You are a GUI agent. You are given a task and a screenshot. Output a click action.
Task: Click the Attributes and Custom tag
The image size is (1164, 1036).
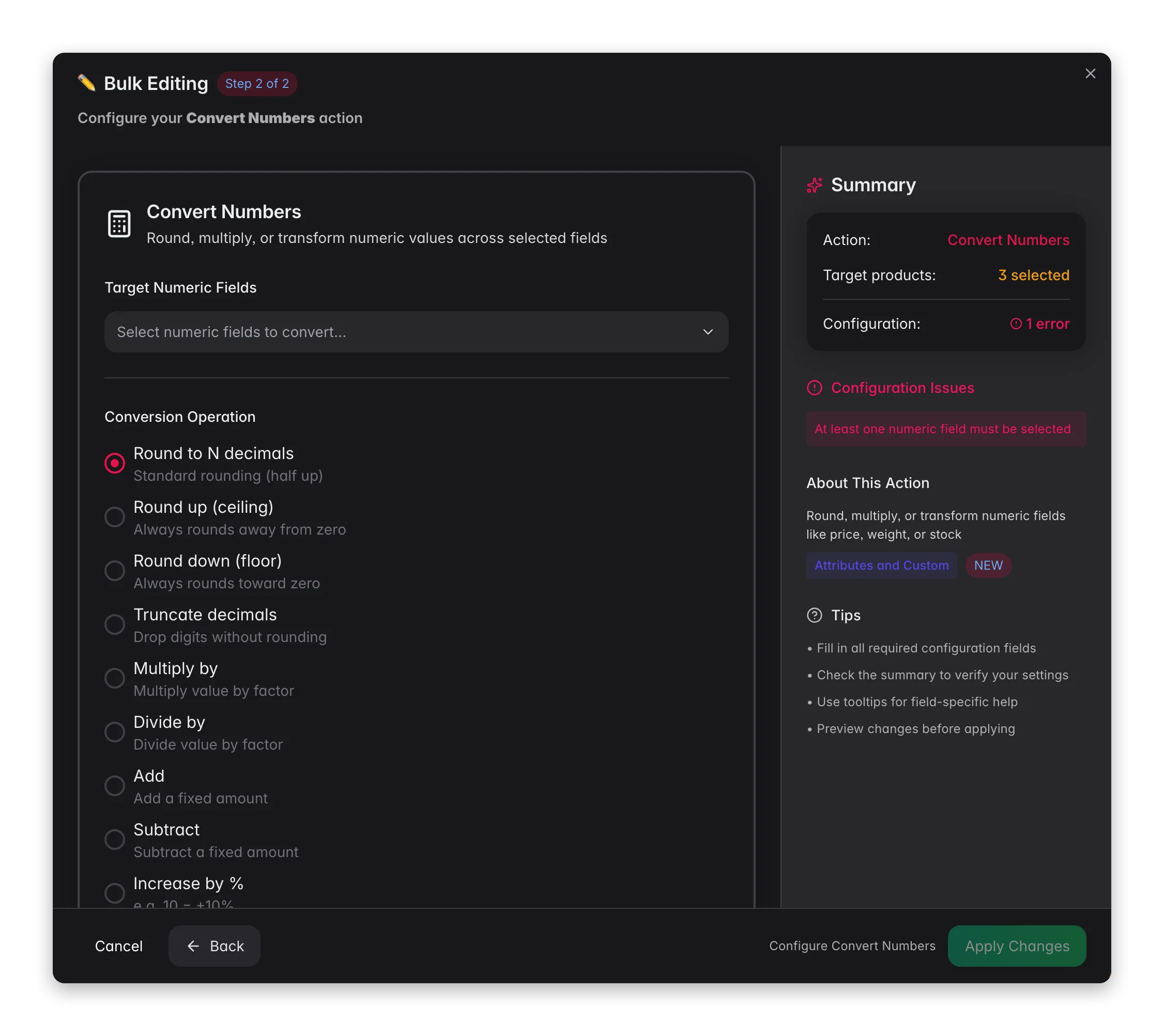(x=882, y=566)
